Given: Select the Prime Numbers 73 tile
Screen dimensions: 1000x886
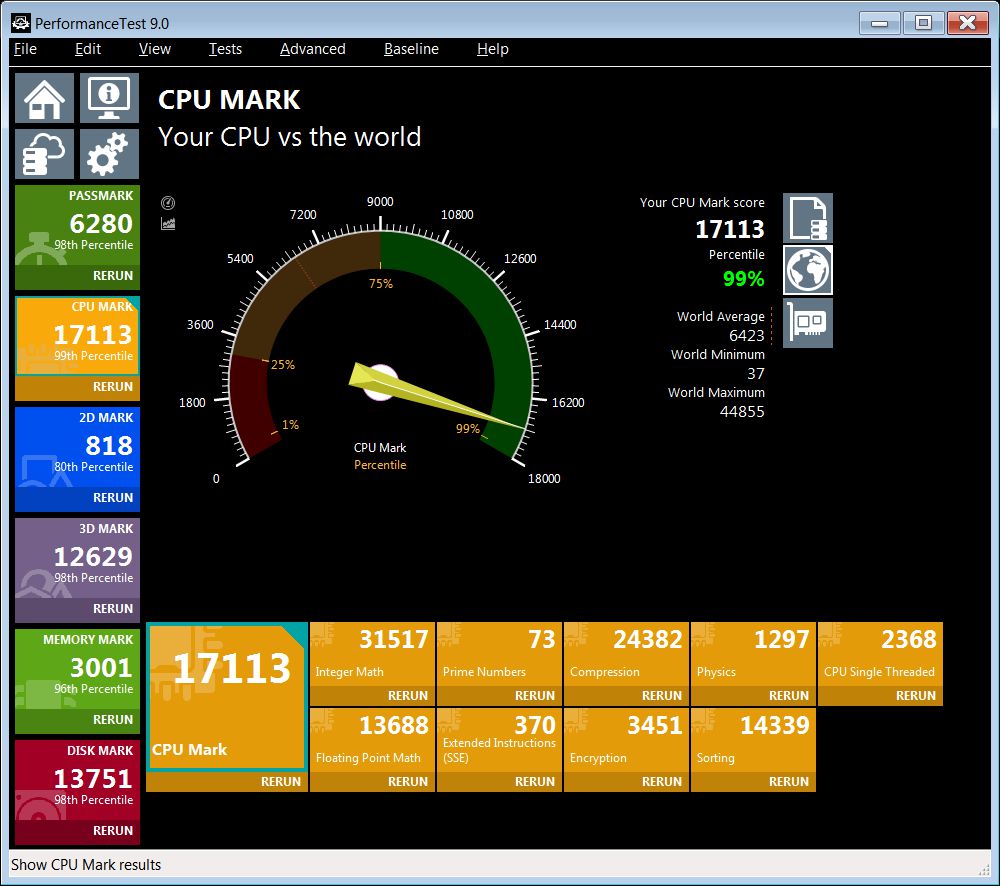Looking at the screenshot, I should [x=499, y=654].
